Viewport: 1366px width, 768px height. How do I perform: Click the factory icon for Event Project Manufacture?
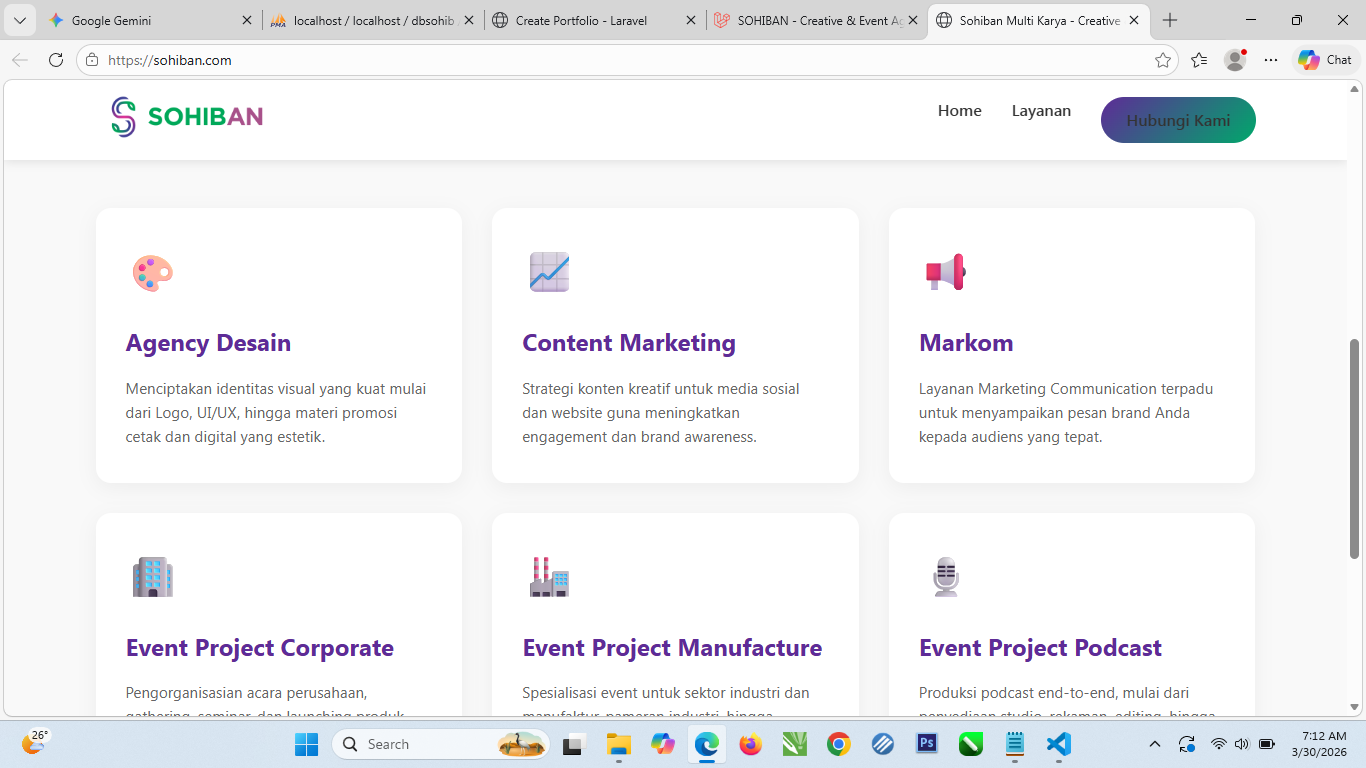point(549,577)
